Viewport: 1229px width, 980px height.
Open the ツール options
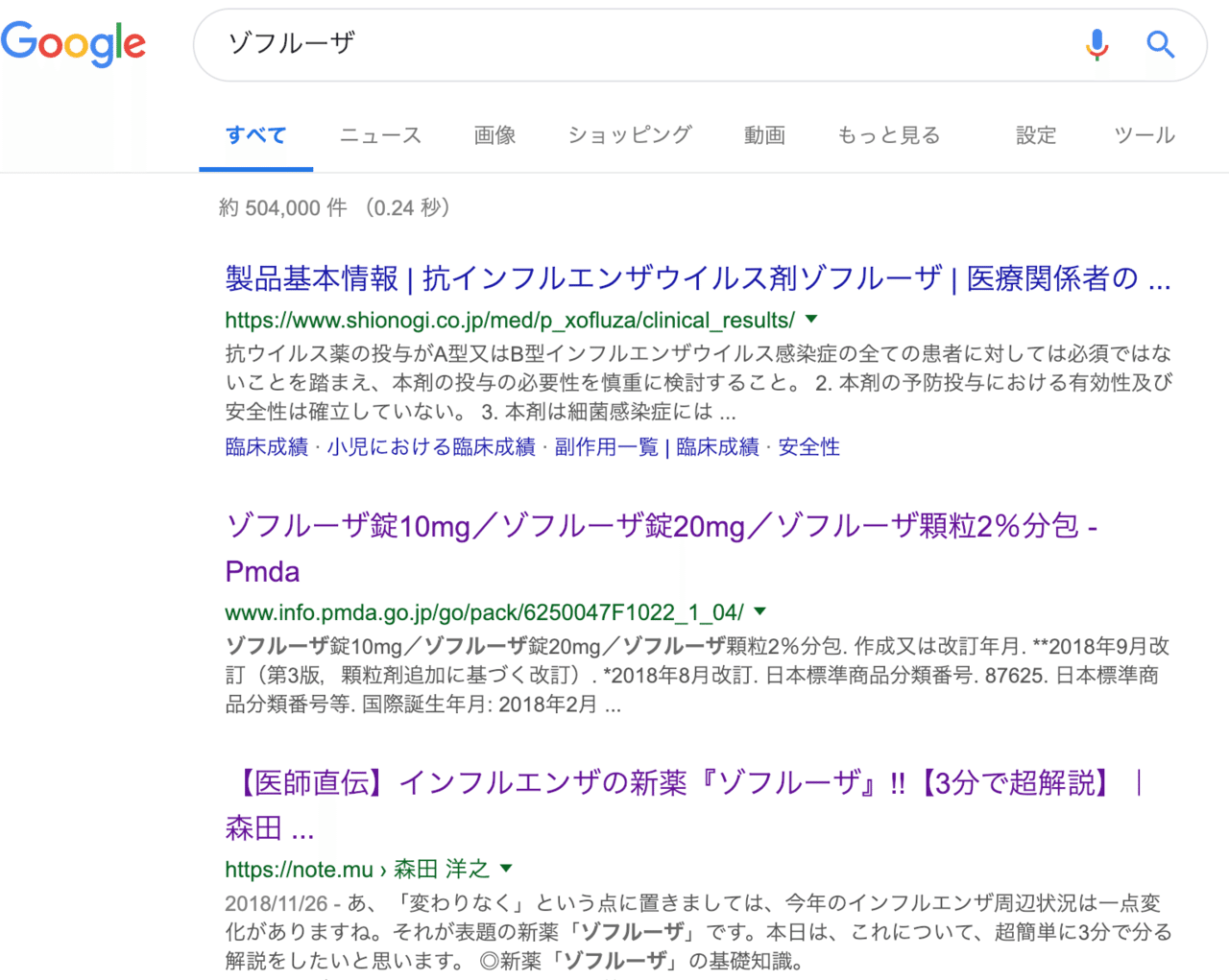point(1145,135)
